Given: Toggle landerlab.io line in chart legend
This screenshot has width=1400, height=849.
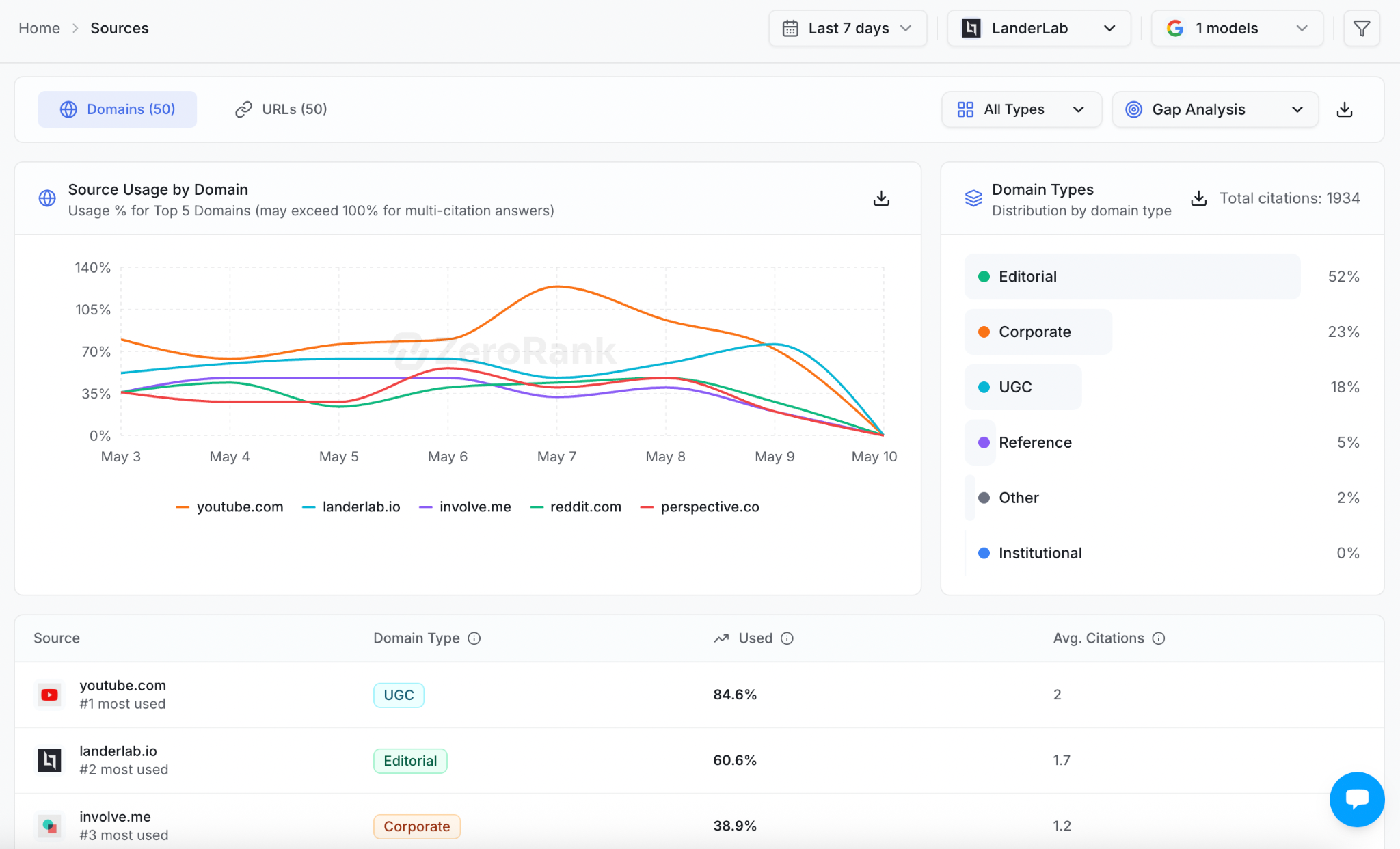Looking at the screenshot, I should (351, 507).
